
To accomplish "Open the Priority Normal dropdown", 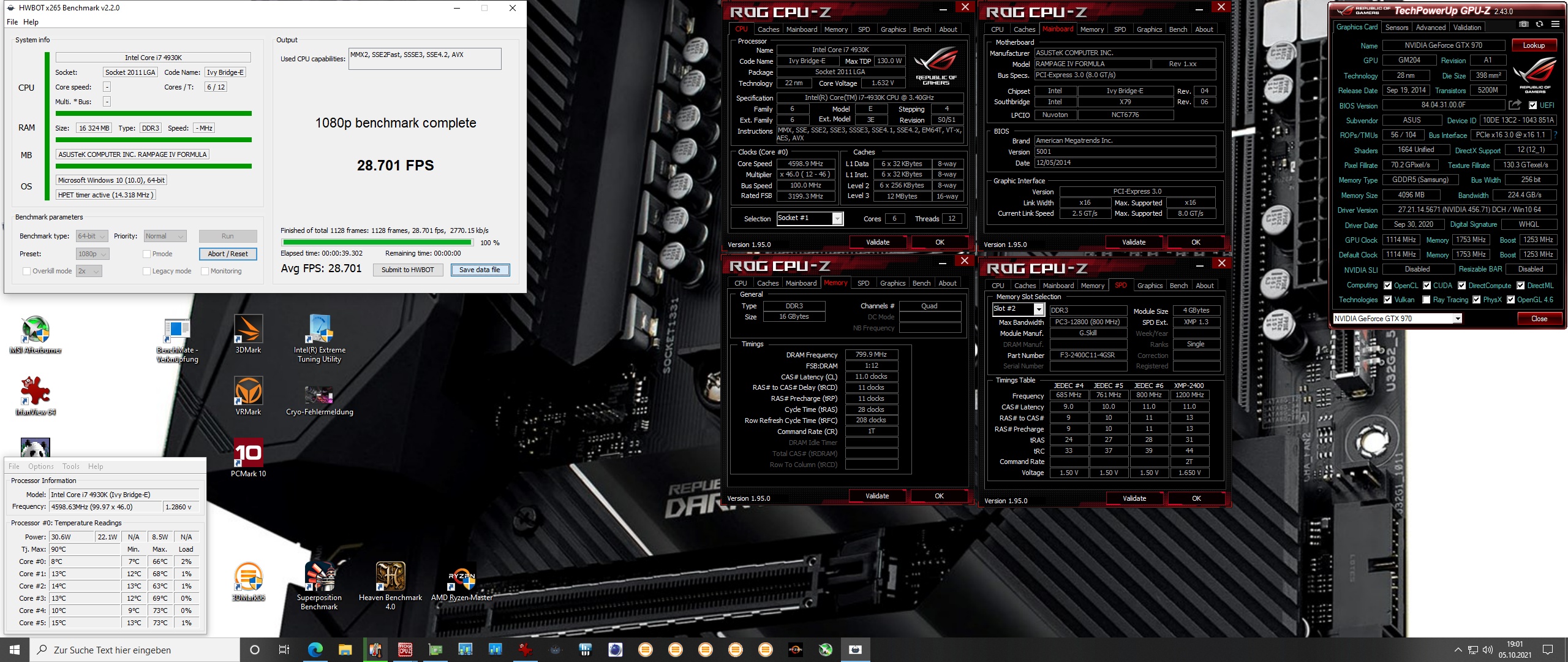I will click(x=165, y=236).
